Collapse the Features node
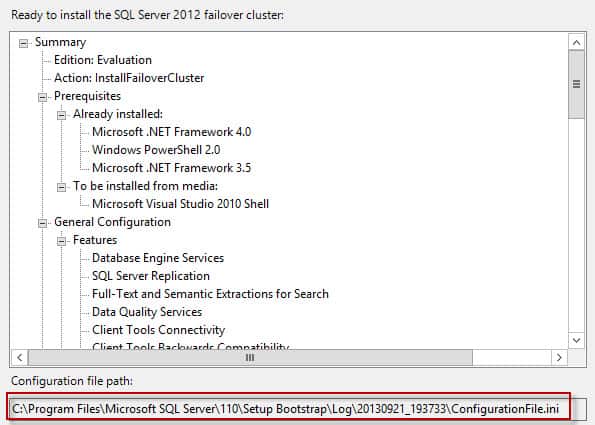Image resolution: width=595 pixels, height=425 pixels. click(61, 241)
